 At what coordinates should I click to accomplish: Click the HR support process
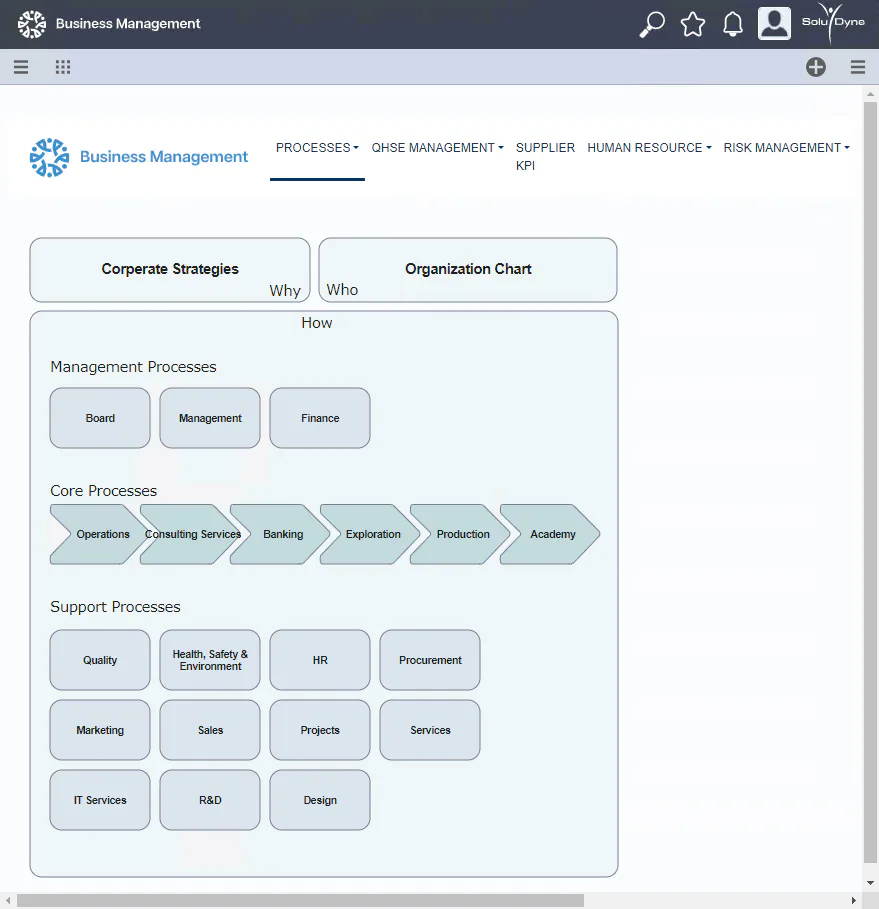pos(320,660)
